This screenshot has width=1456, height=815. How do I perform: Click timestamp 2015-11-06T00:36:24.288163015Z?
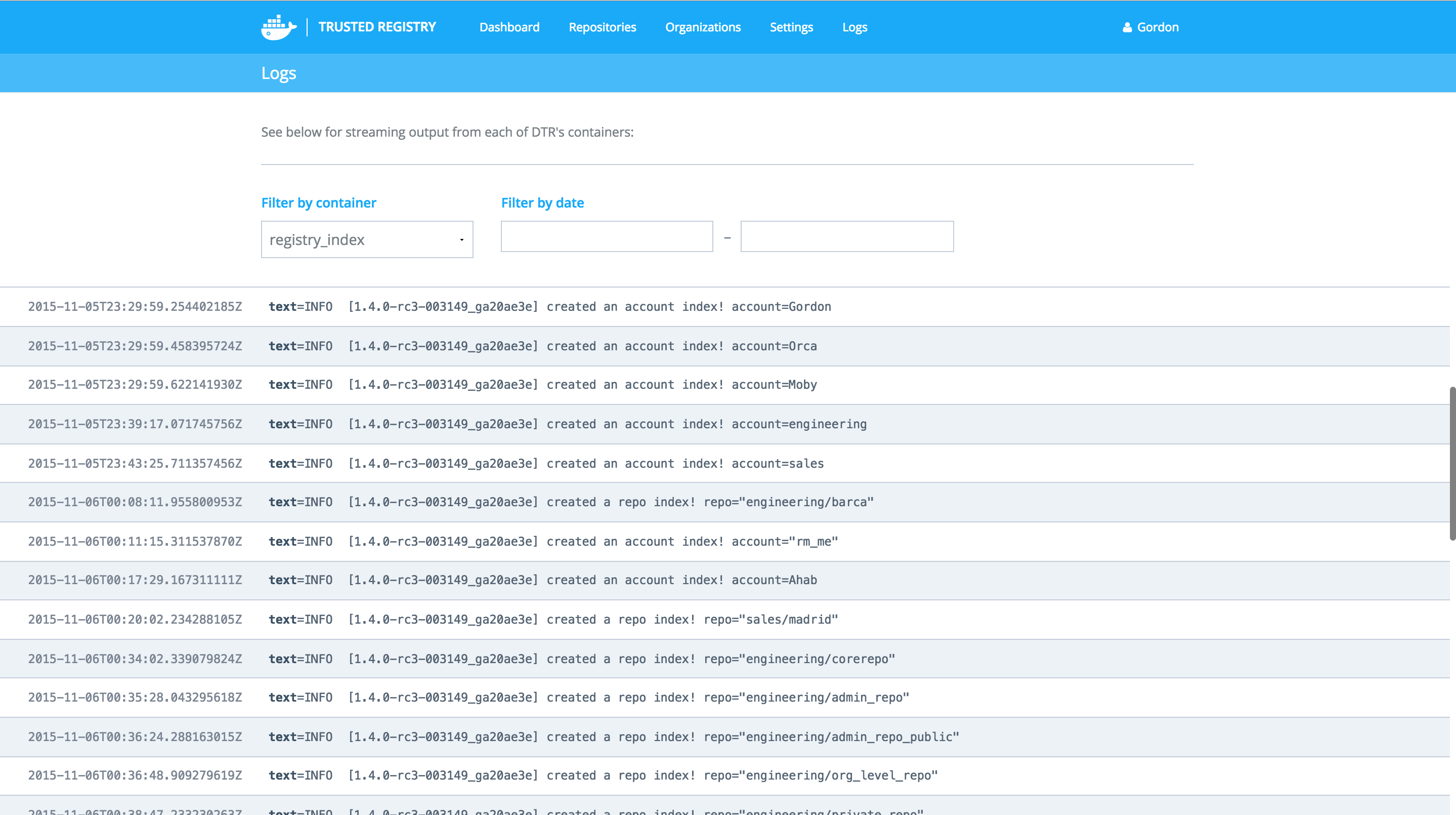pyautogui.click(x=135, y=737)
